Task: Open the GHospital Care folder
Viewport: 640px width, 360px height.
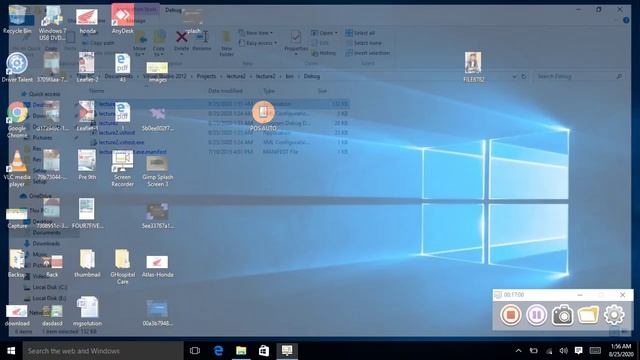Action: click(x=122, y=266)
